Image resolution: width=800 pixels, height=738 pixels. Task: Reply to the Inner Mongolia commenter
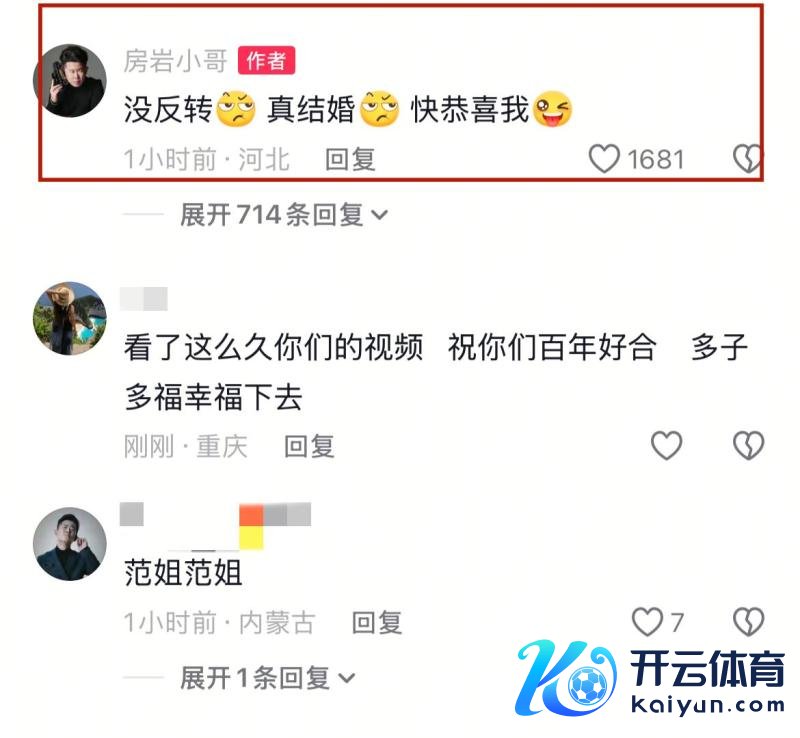tap(377, 623)
